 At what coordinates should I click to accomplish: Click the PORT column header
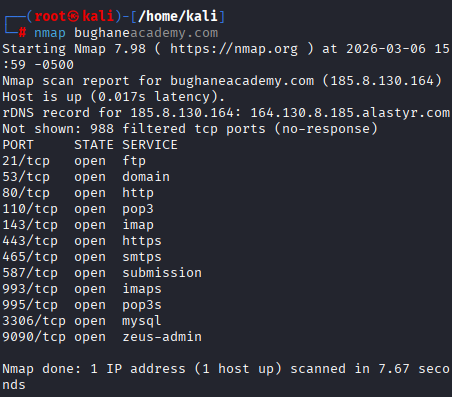[x=18, y=145]
